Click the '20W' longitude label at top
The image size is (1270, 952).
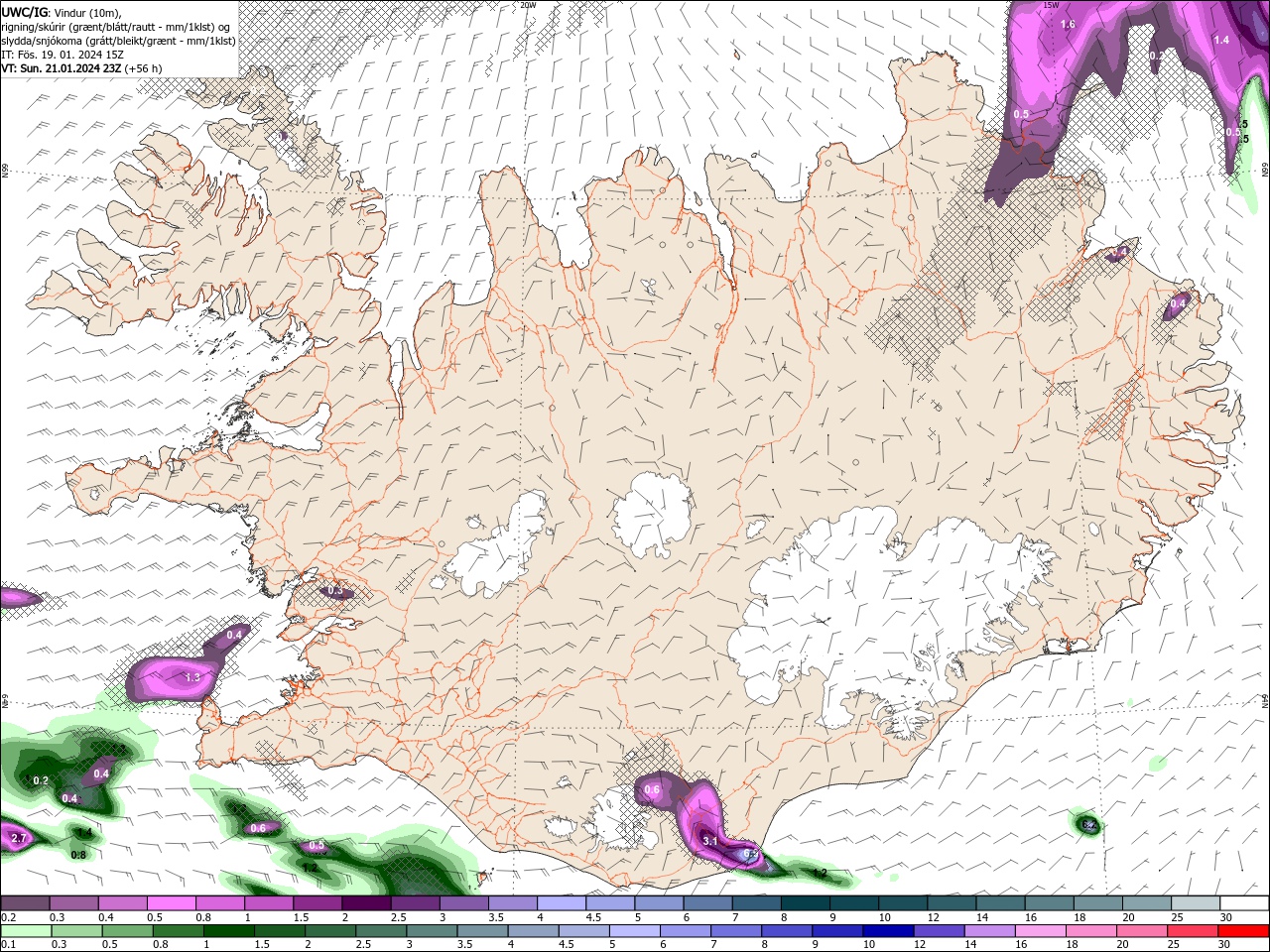click(528, 5)
